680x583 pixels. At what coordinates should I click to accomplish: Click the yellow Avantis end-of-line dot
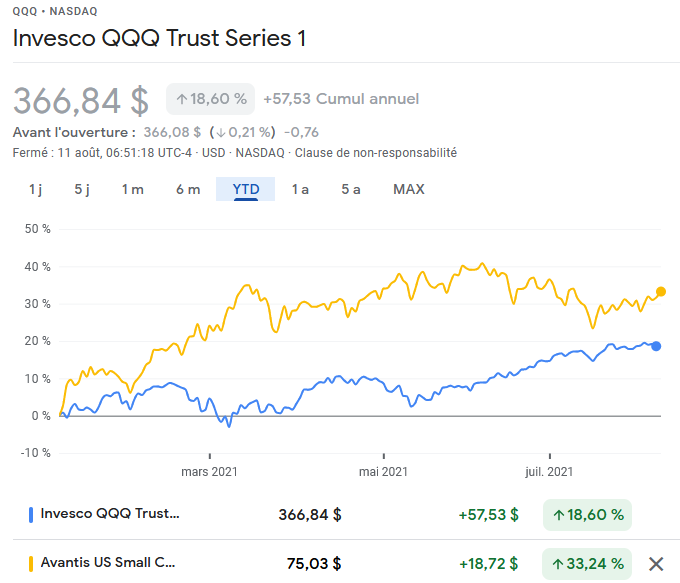pyautogui.click(x=660, y=292)
